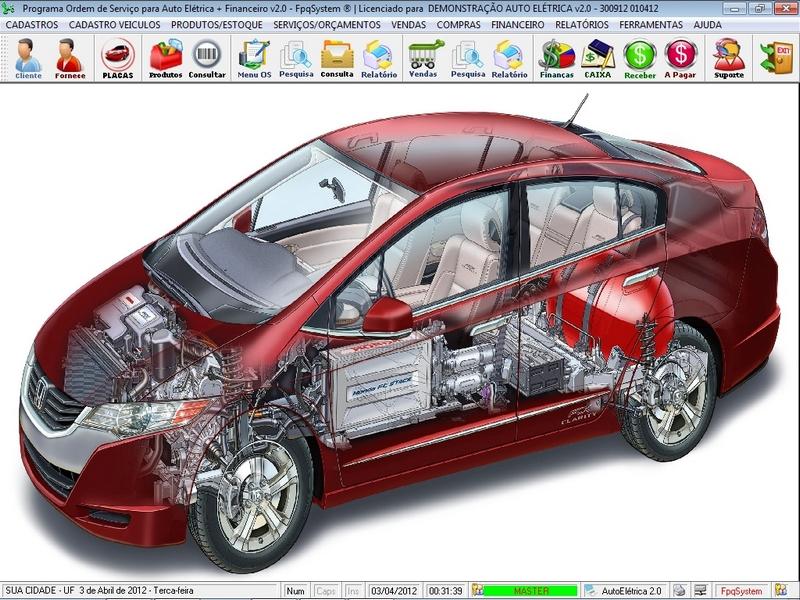Click the icon right of the FpqSystem panel
This screenshot has width=800, height=600.
click(x=781, y=590)
